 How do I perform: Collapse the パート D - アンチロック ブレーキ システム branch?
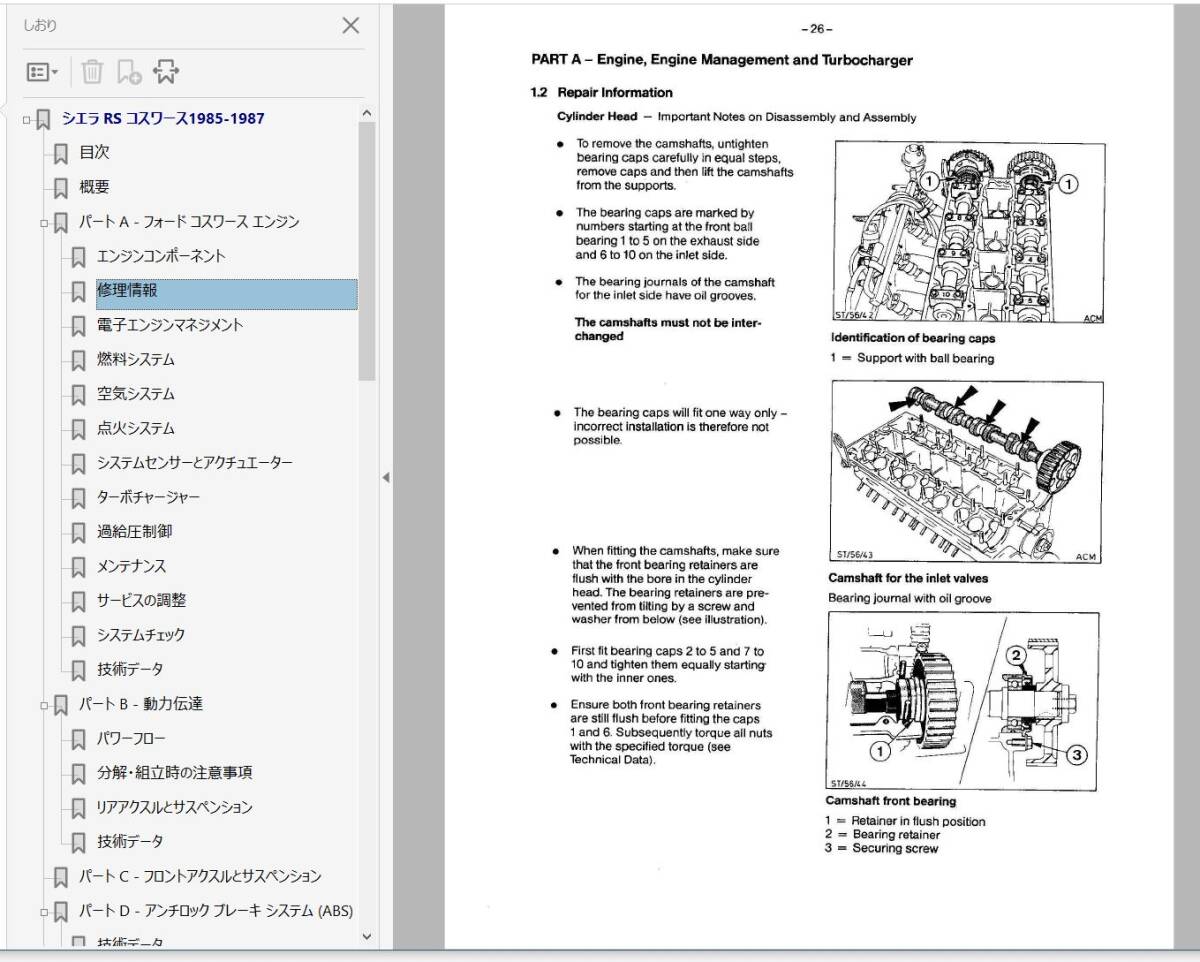[x=45, y=911]
